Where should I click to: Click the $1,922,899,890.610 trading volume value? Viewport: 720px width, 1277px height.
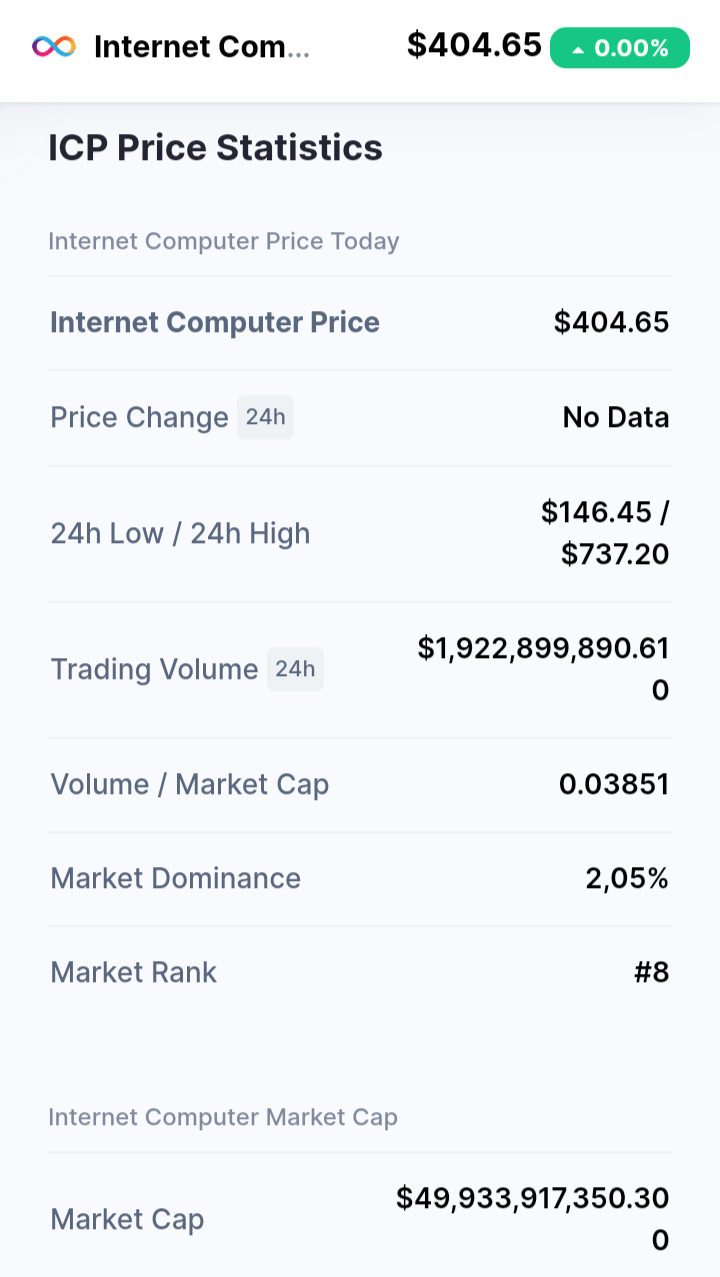pyautogui.click(x=544, y=669)
